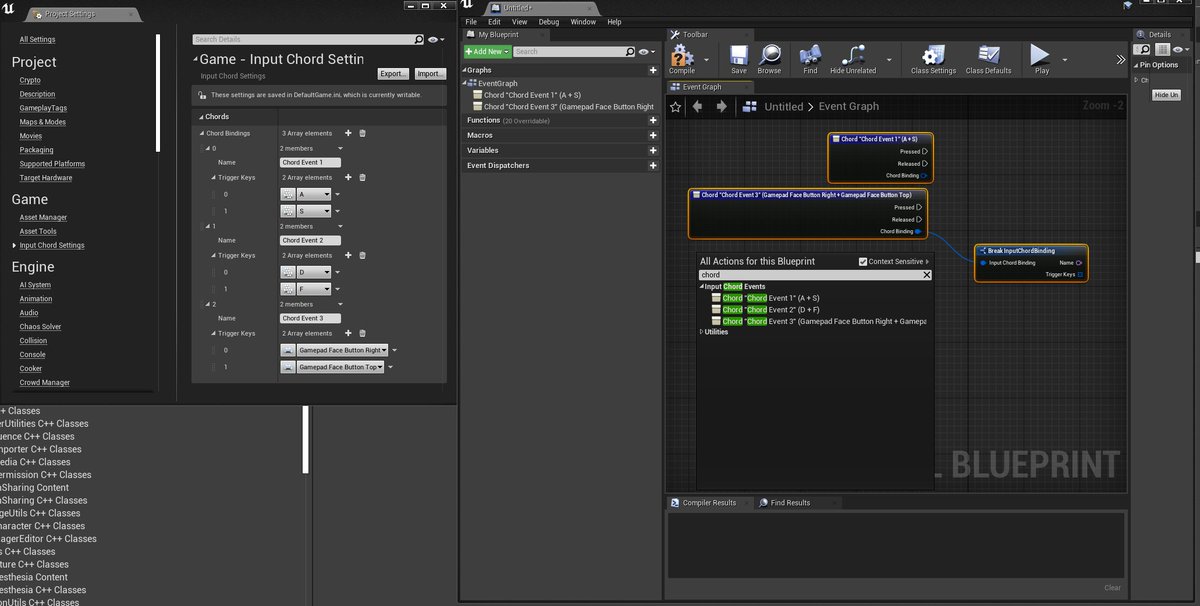
Task: Toggle Hide Unrelated nodes
Action: click(x=853, y=58)
